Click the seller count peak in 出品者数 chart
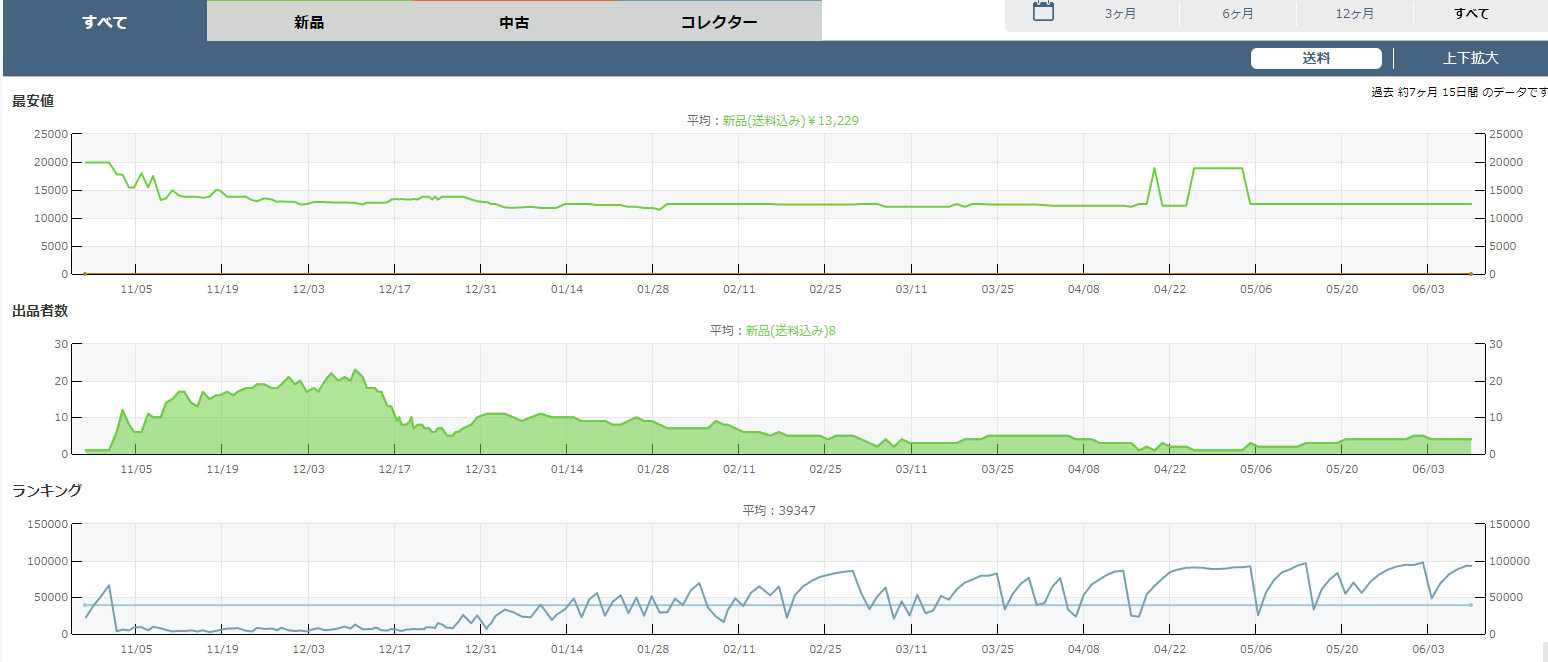The image size is (1548, 662). point(355,370)
